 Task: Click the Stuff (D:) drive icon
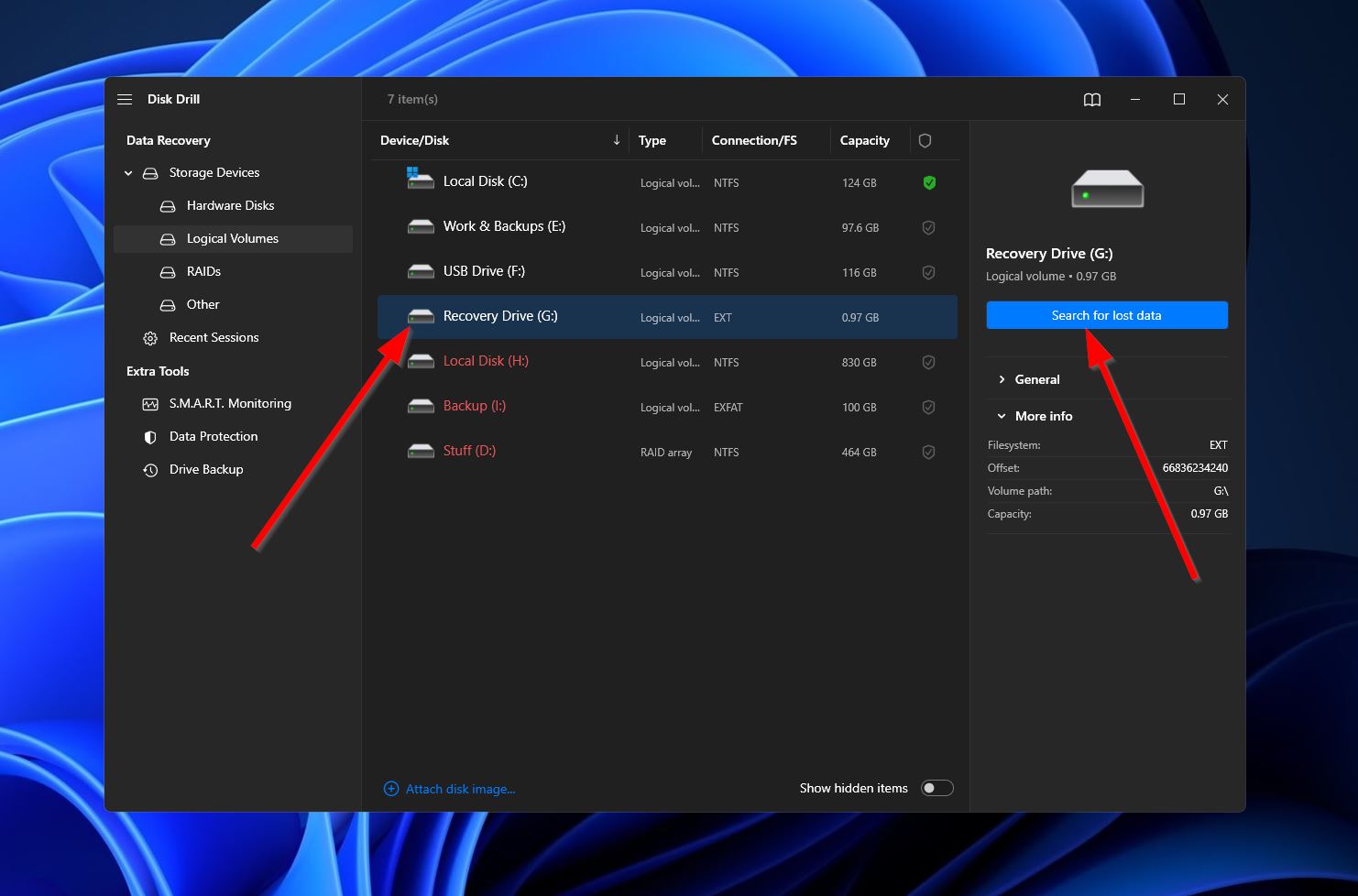421,451
